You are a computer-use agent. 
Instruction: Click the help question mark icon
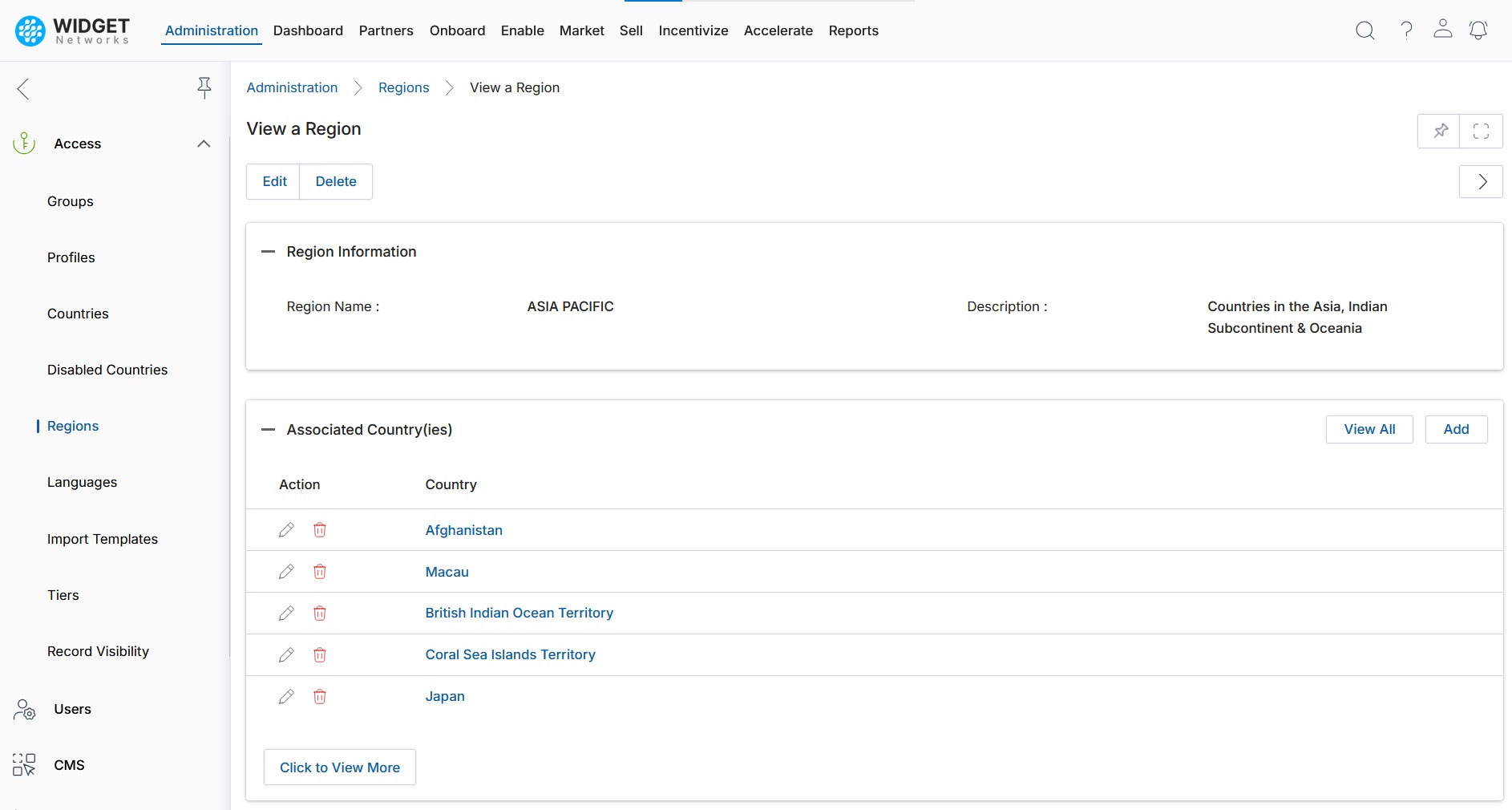[x=1406, y=30]
